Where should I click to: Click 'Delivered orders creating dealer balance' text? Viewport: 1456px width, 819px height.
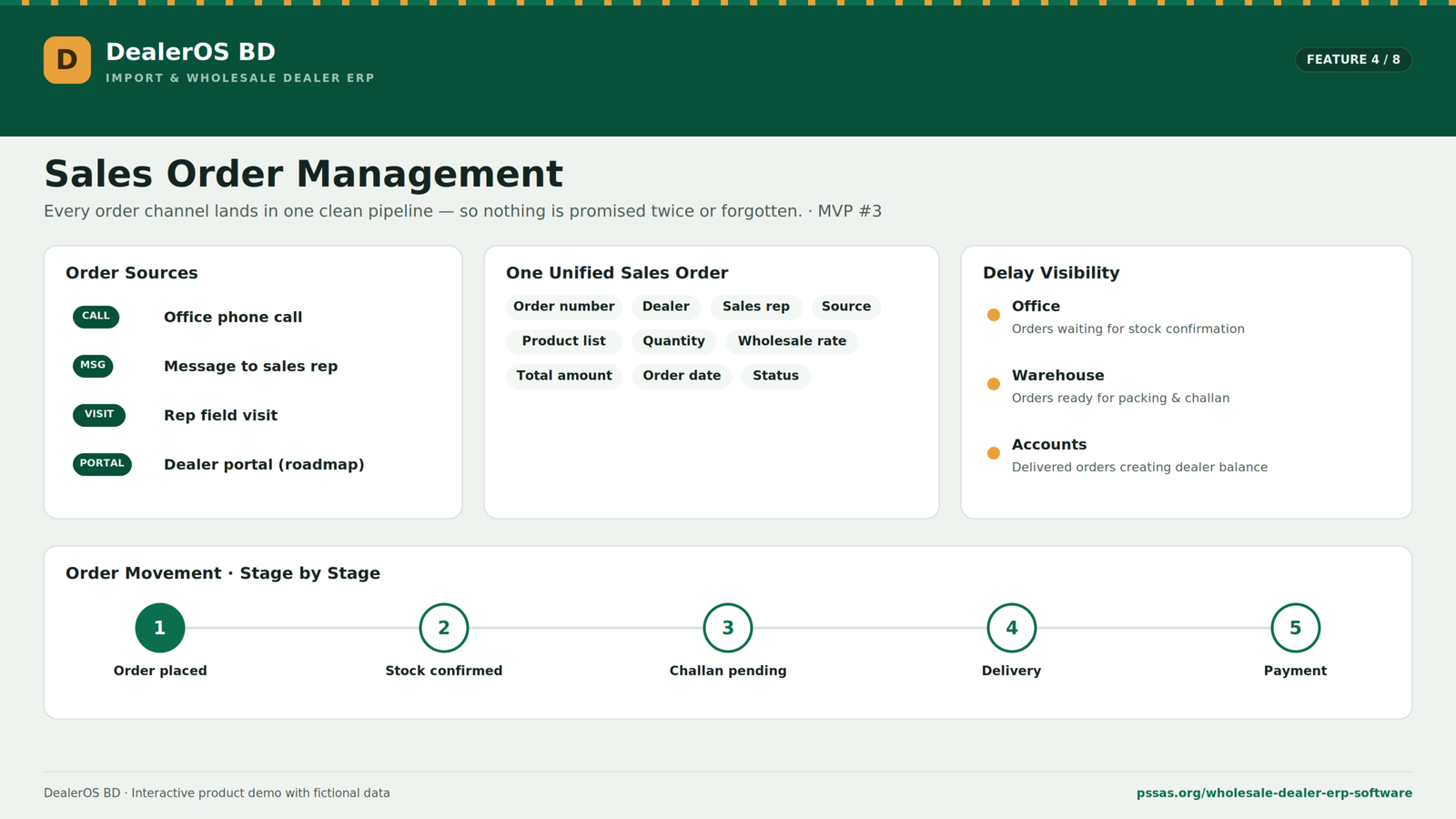pyautogui.click(x=1140, y=467)
